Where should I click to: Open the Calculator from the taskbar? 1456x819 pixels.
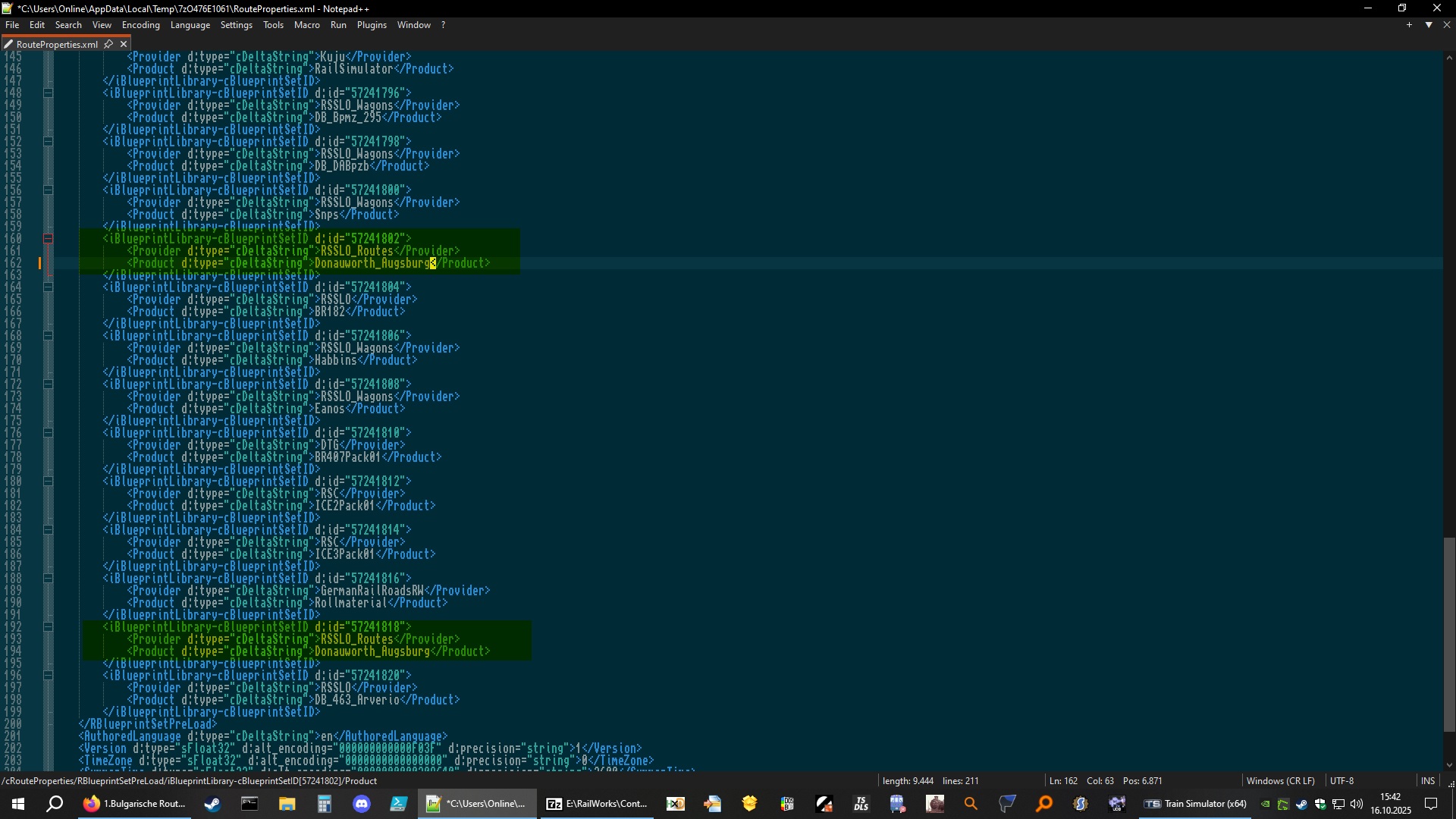(x=325, y=804)
